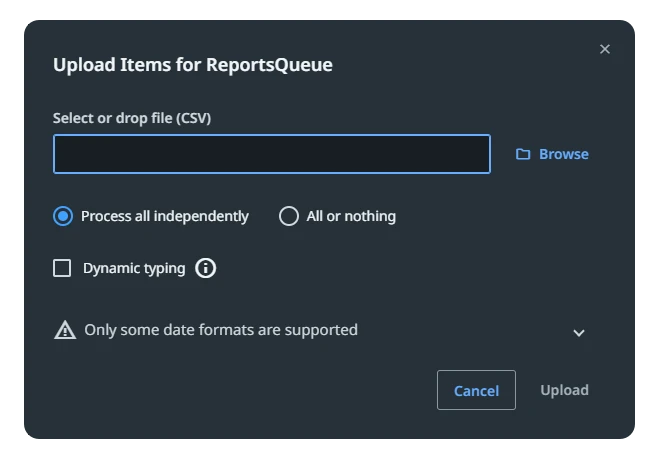
Task: Click the word 'ReportsQueue' in the title
Action: (269, 65)
